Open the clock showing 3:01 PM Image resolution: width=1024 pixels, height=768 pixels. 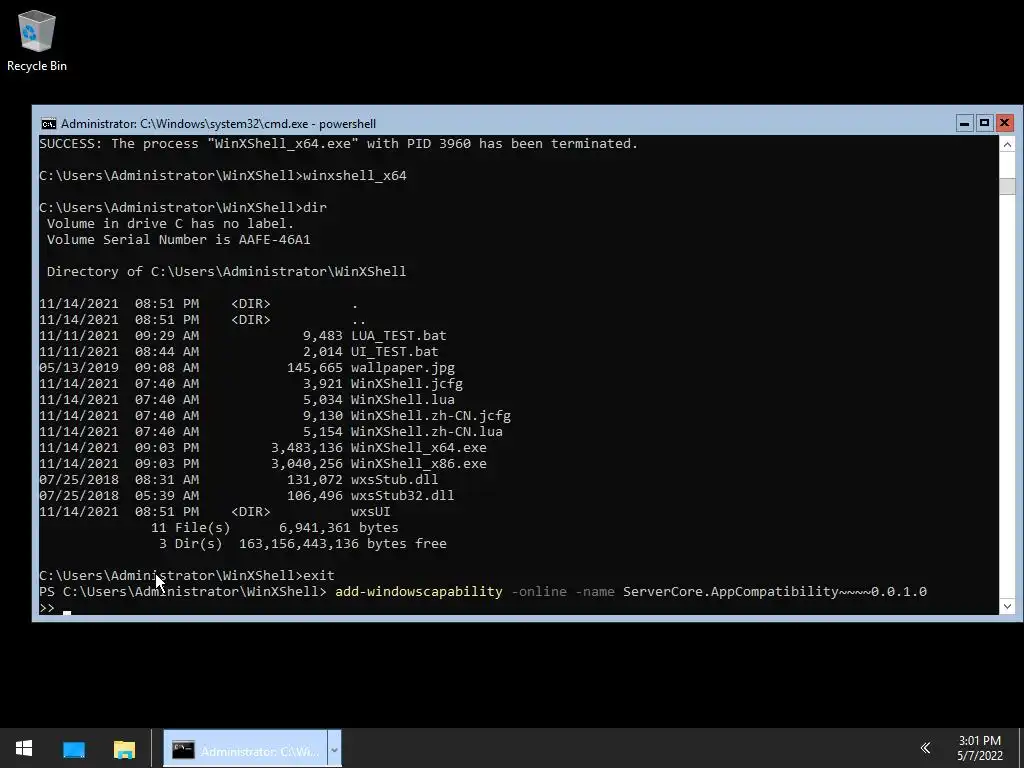point(980,748)
